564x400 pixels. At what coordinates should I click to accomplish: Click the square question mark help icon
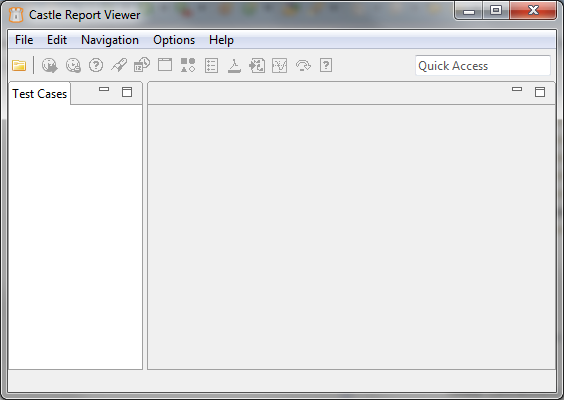coord(326,65)
